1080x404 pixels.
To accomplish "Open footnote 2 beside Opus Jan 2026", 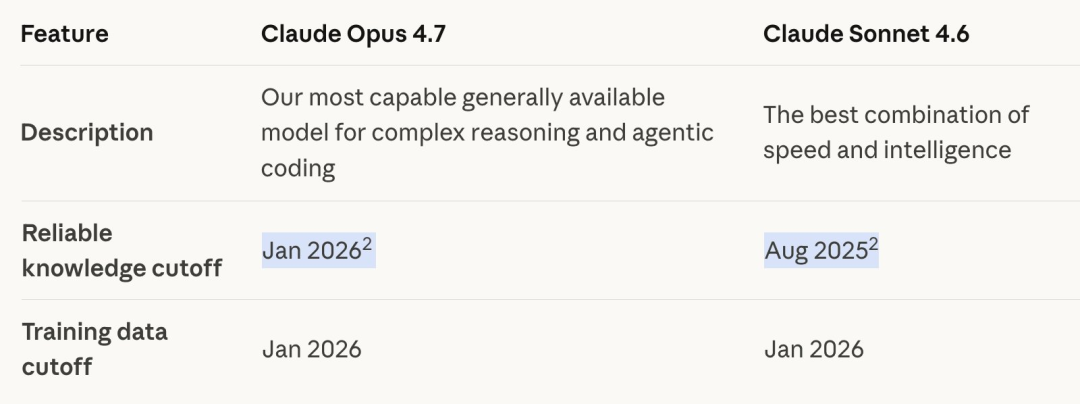I will tap(367, 242).
